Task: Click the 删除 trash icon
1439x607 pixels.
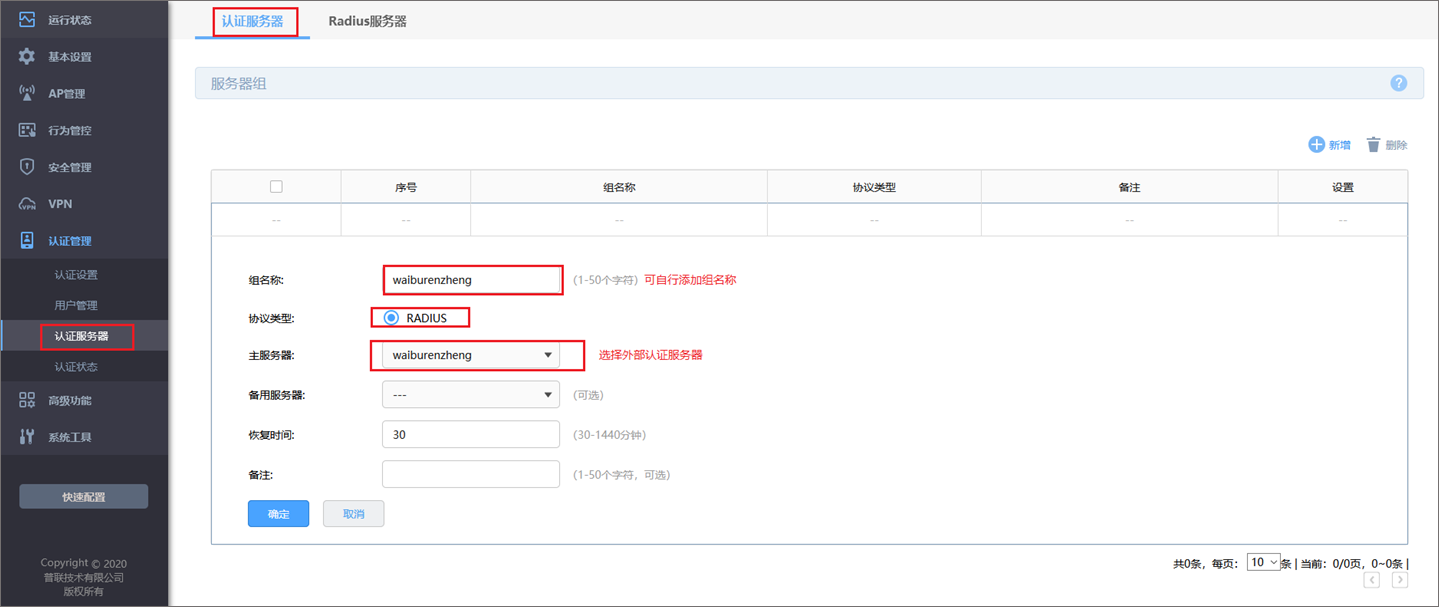Action: (x=1373, y=145)
